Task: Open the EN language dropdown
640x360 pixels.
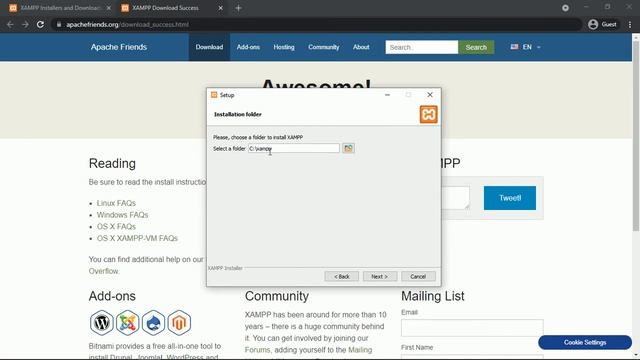Action: [x=526, y=47]
